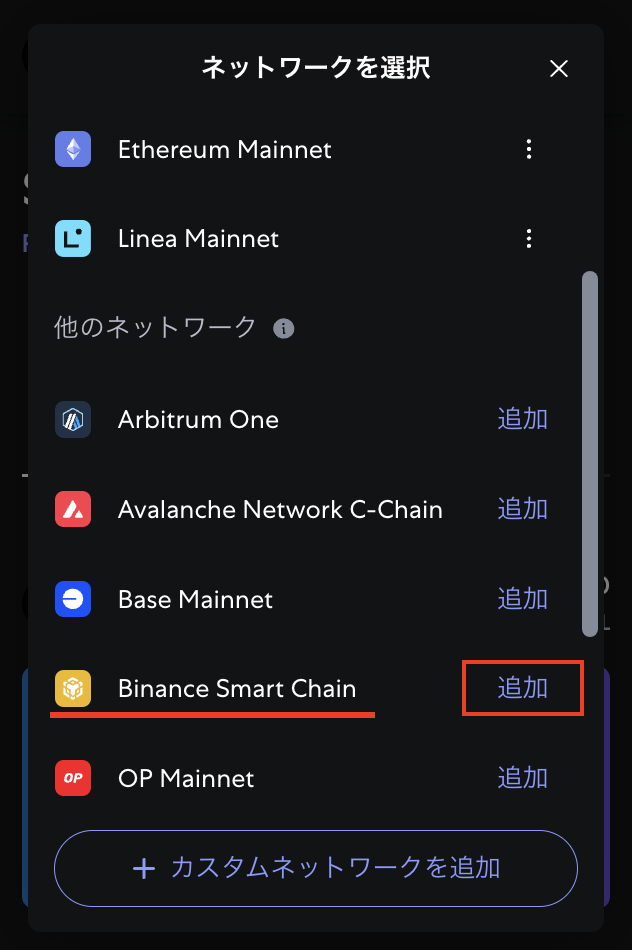The height and width of the screenshot is (950, 632).
Task: Add the Arbitrum One network via 追加
Action: point(522,419)
